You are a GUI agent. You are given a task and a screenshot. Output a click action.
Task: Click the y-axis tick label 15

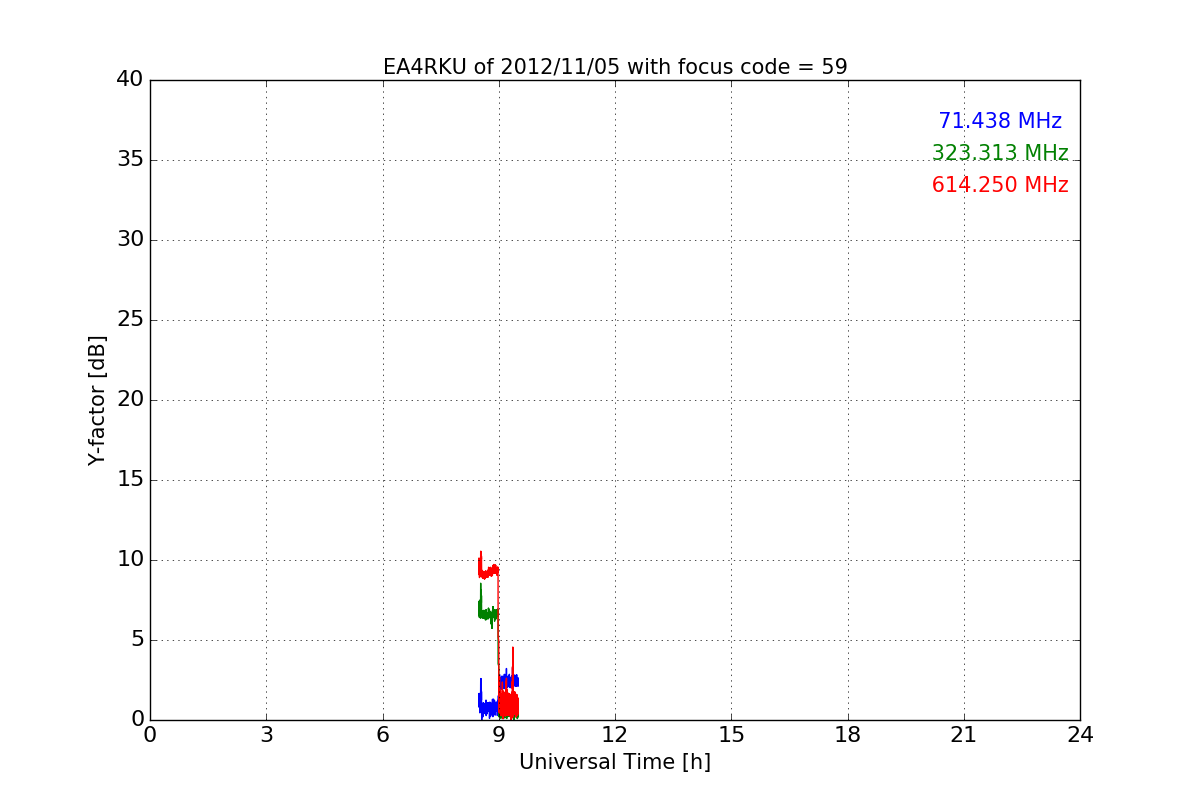point(130,480)
